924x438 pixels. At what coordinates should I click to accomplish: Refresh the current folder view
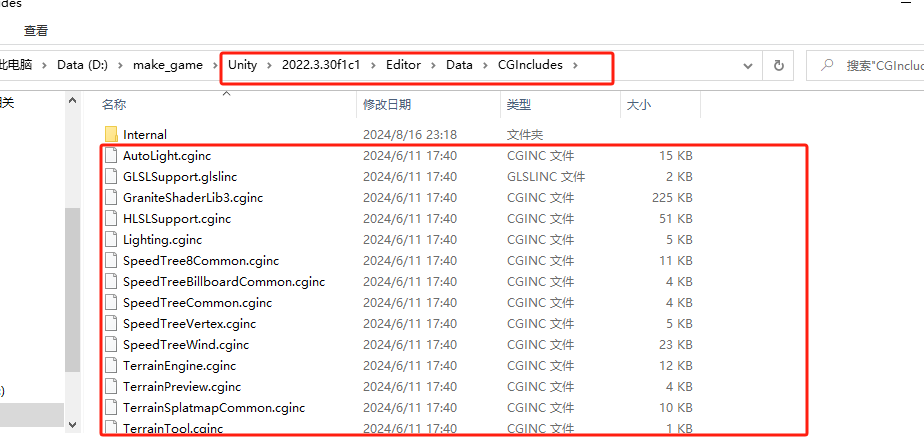(x=778, y=65)
